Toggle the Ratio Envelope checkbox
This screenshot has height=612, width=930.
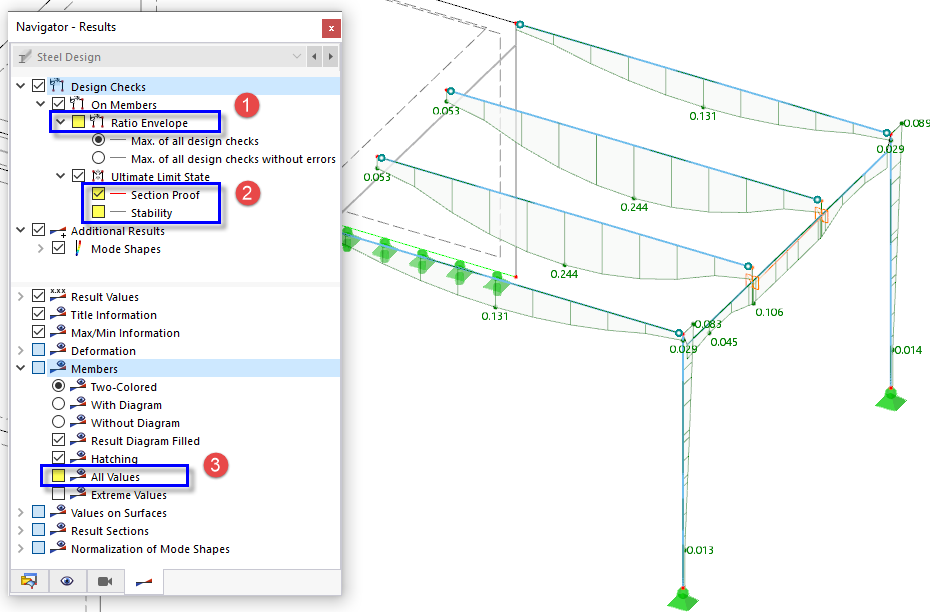coord(78,122)
